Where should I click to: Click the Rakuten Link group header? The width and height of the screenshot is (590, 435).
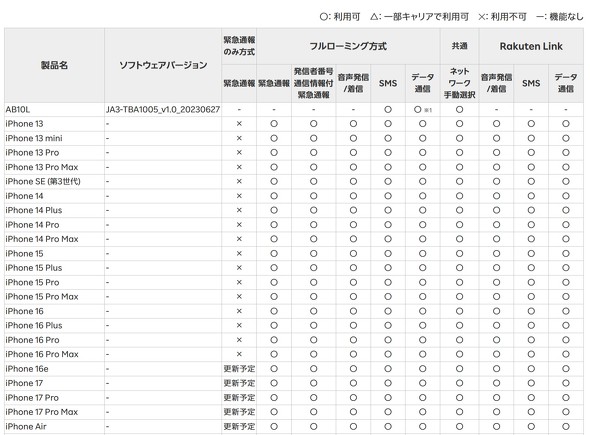531,46
